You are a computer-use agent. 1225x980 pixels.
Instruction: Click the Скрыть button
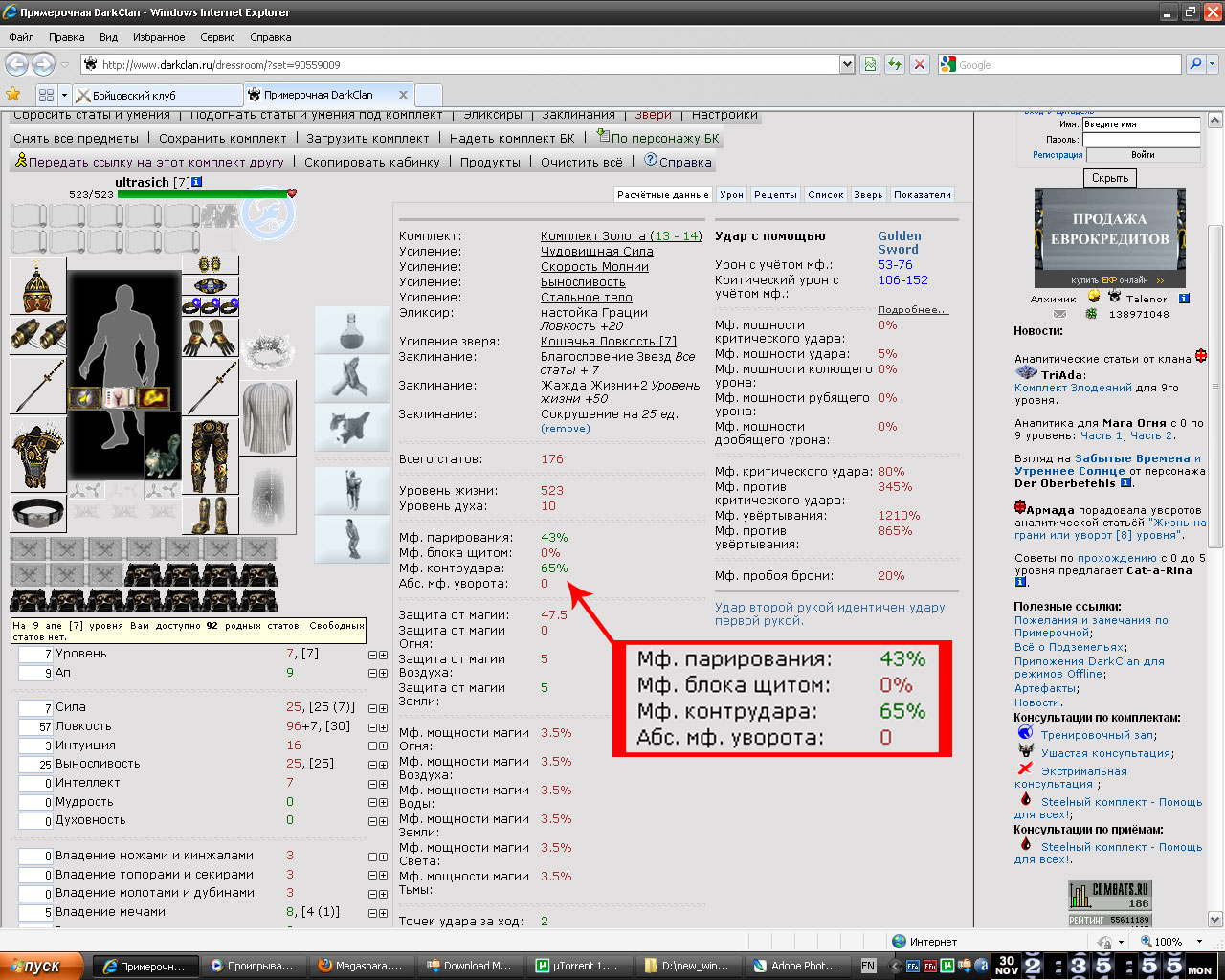1110,178
